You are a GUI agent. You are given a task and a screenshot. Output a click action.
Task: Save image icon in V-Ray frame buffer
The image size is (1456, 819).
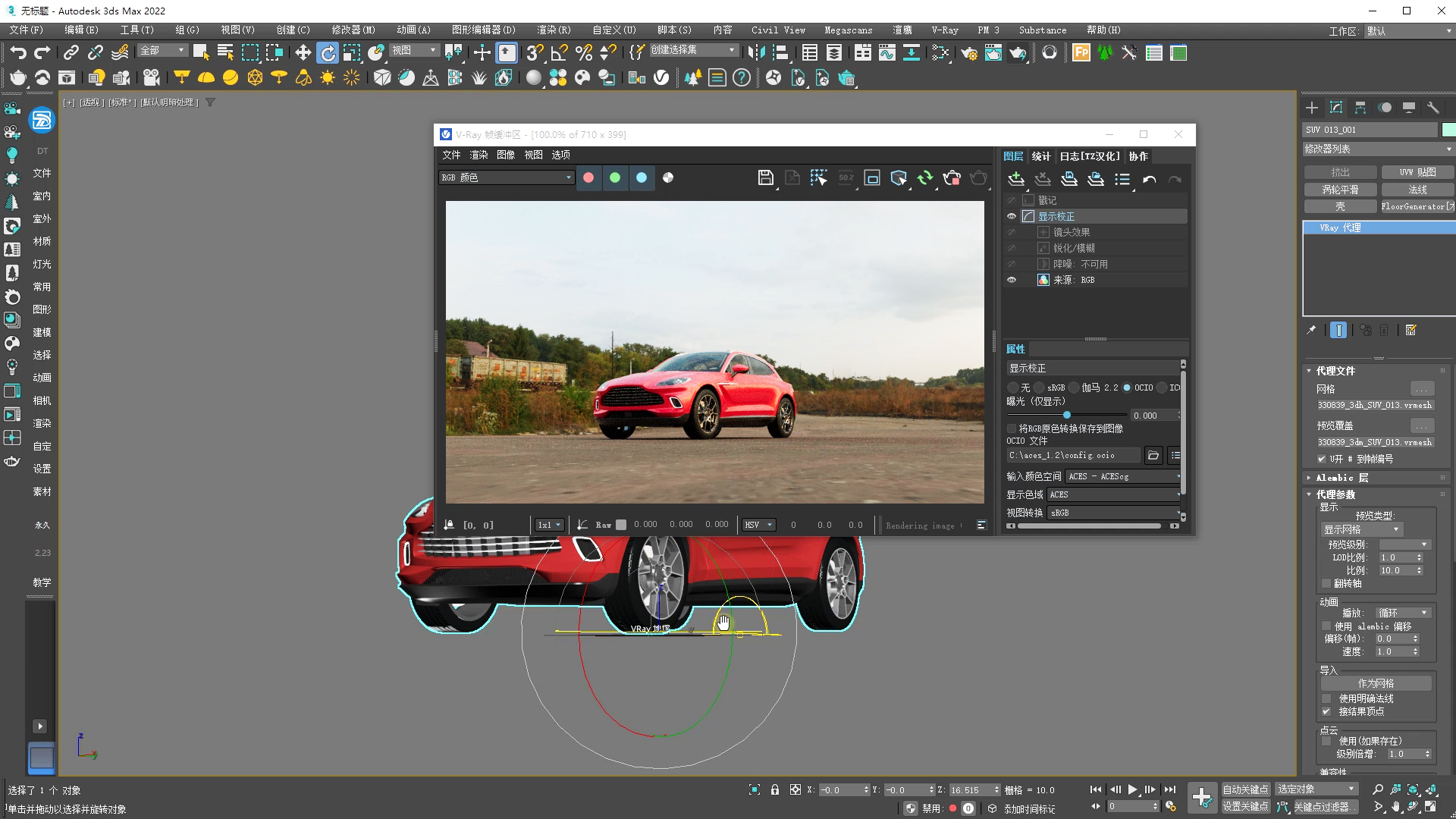pos(765,178)
